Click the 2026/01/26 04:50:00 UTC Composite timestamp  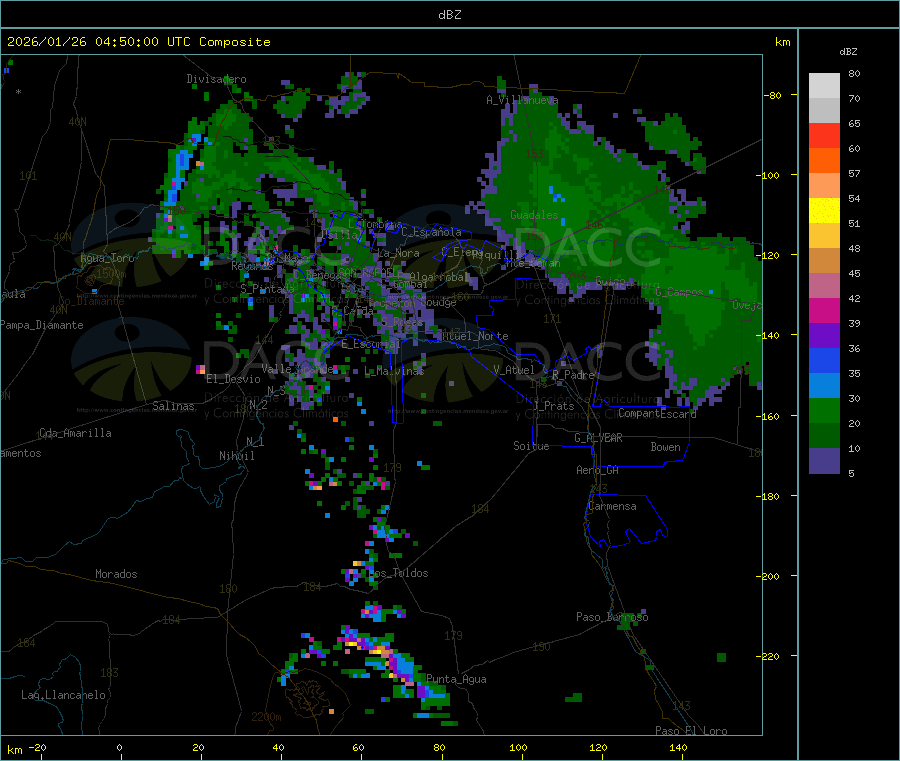[x=138, y=42]
